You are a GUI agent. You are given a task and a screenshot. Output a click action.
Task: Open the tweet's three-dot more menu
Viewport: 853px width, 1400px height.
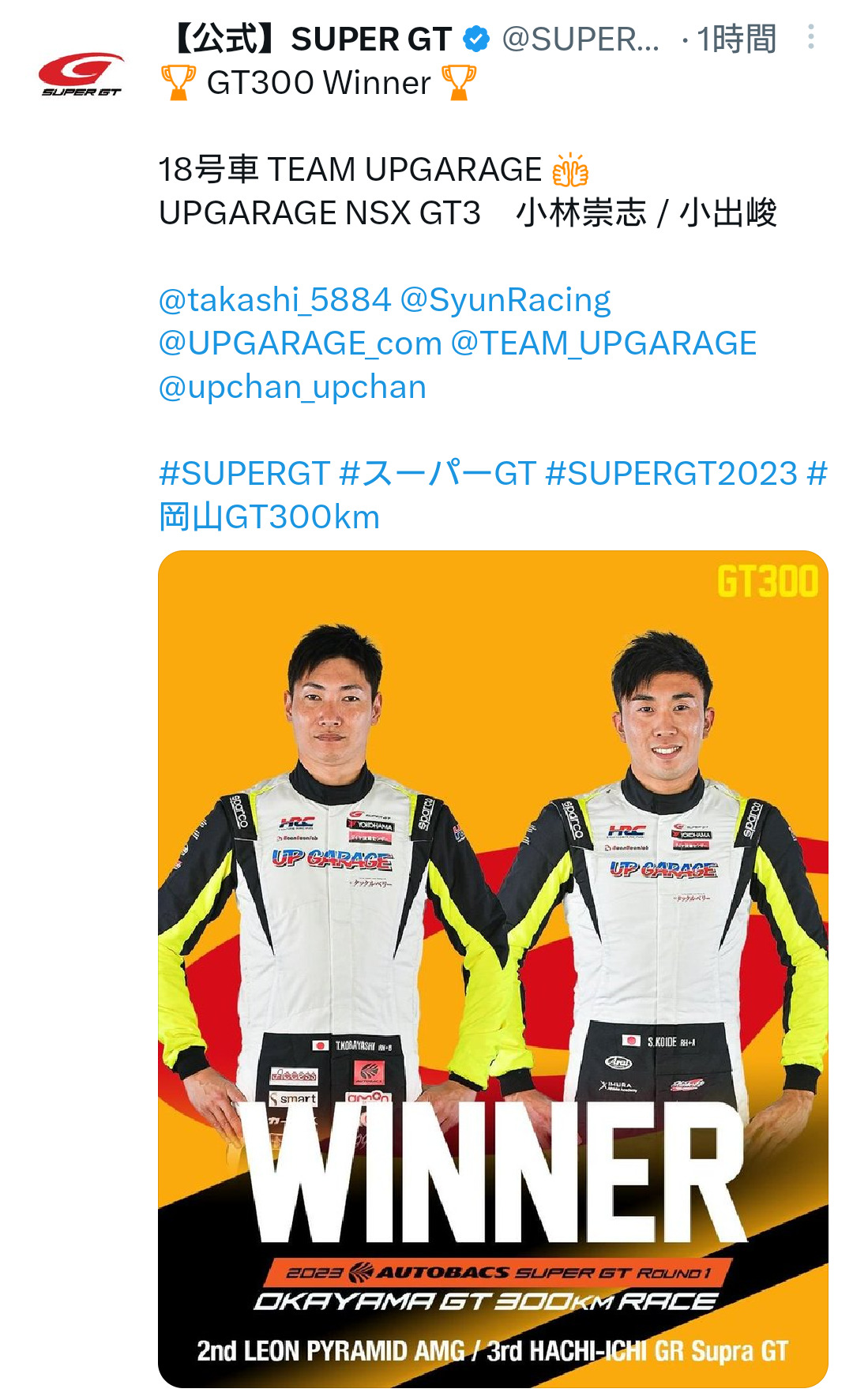810,37
